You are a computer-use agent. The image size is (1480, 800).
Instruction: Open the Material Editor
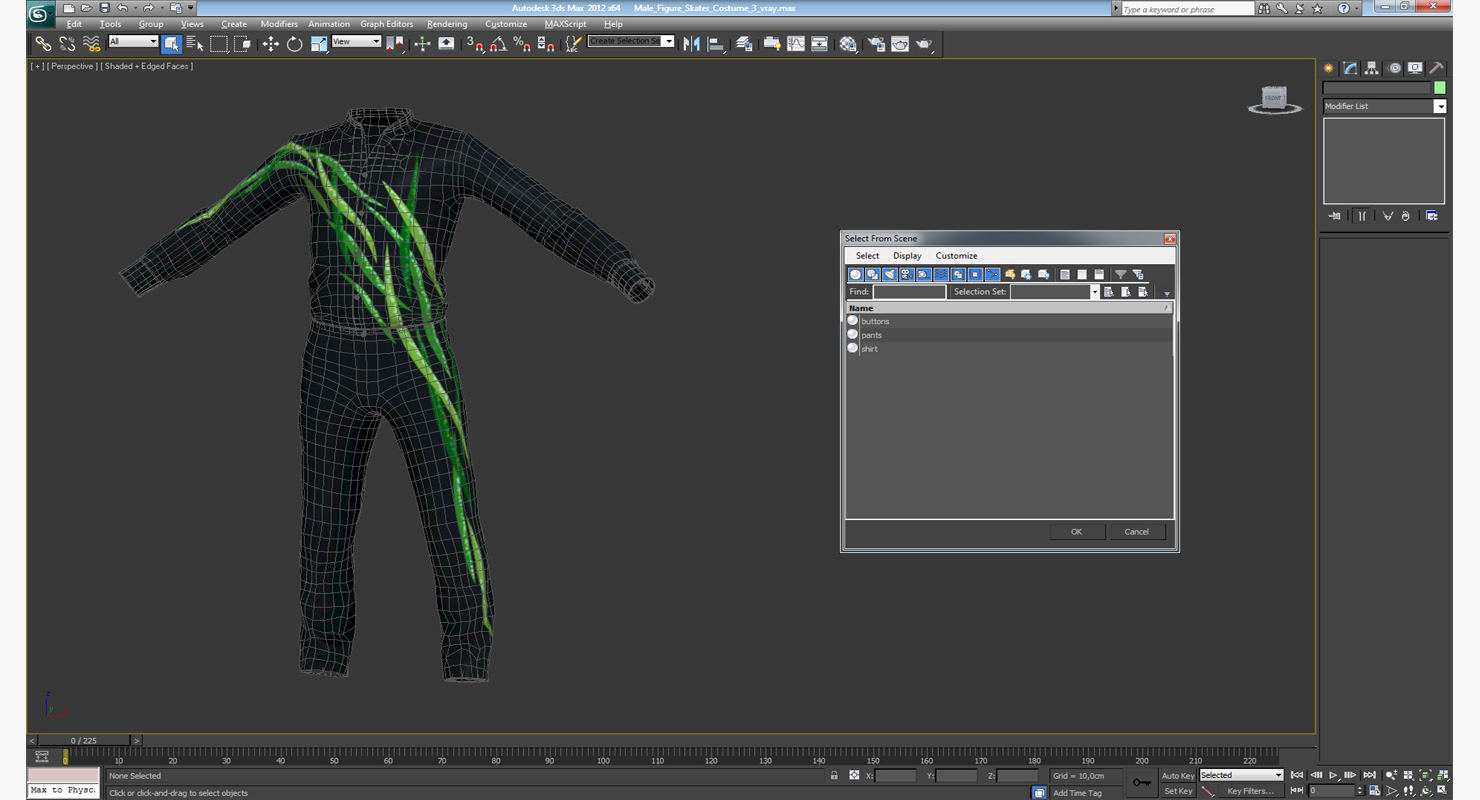click(848, 44)
